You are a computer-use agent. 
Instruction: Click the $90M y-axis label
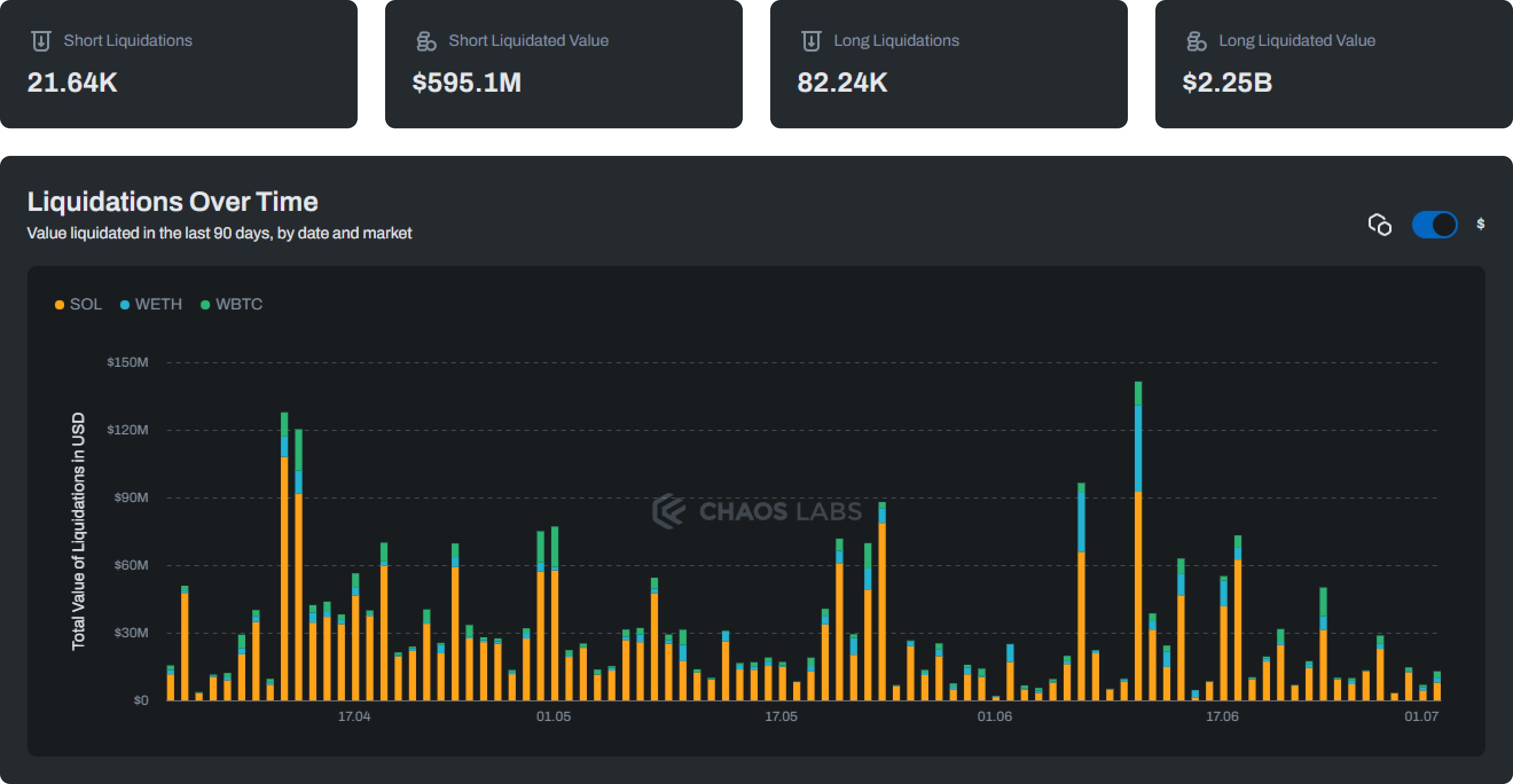pyautogui.click(x=131, y=497)
